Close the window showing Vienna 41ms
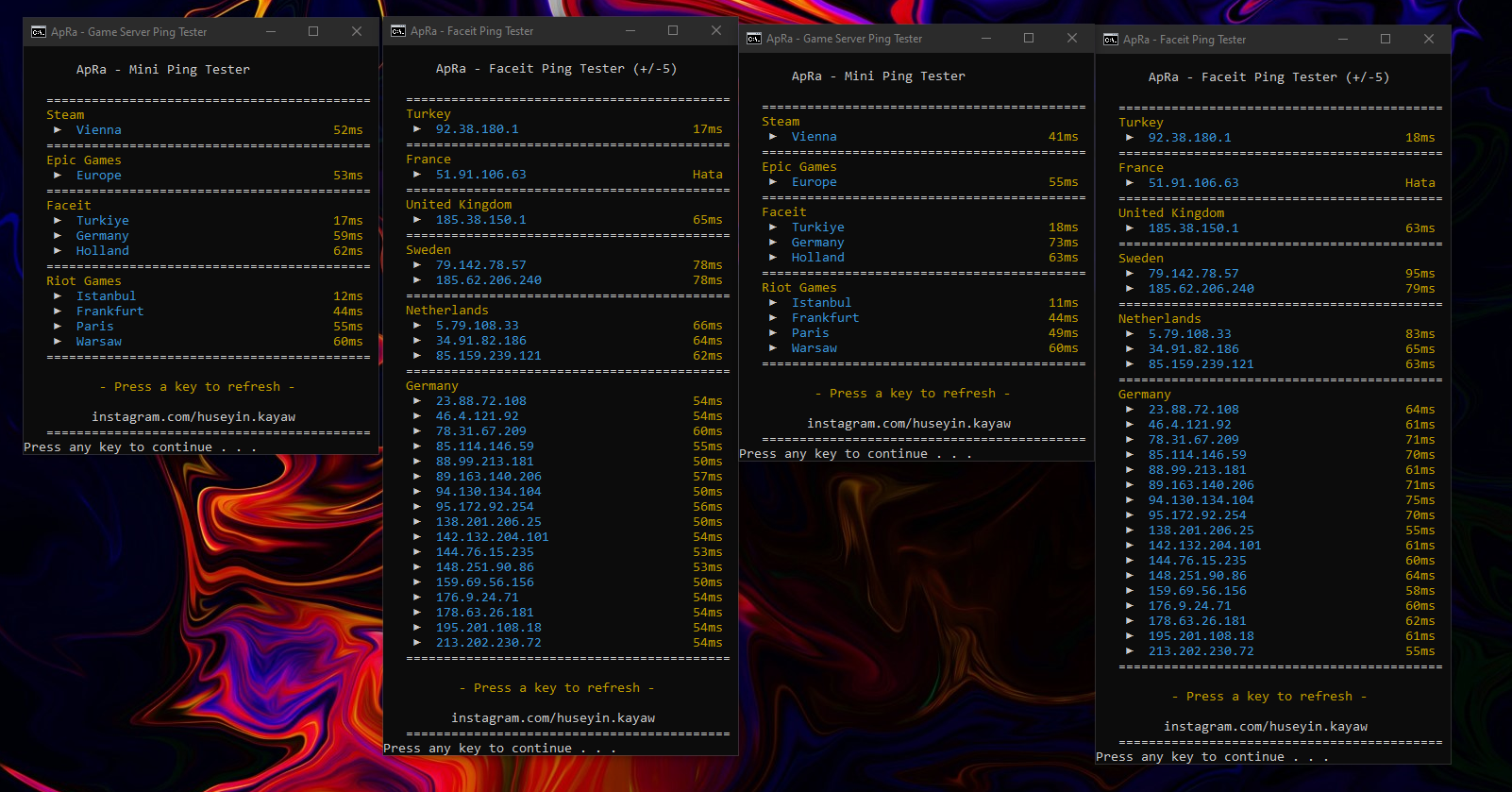The width and height of the screenshot is (1512, 792). pyautogui.click(x=1072, y=38)
